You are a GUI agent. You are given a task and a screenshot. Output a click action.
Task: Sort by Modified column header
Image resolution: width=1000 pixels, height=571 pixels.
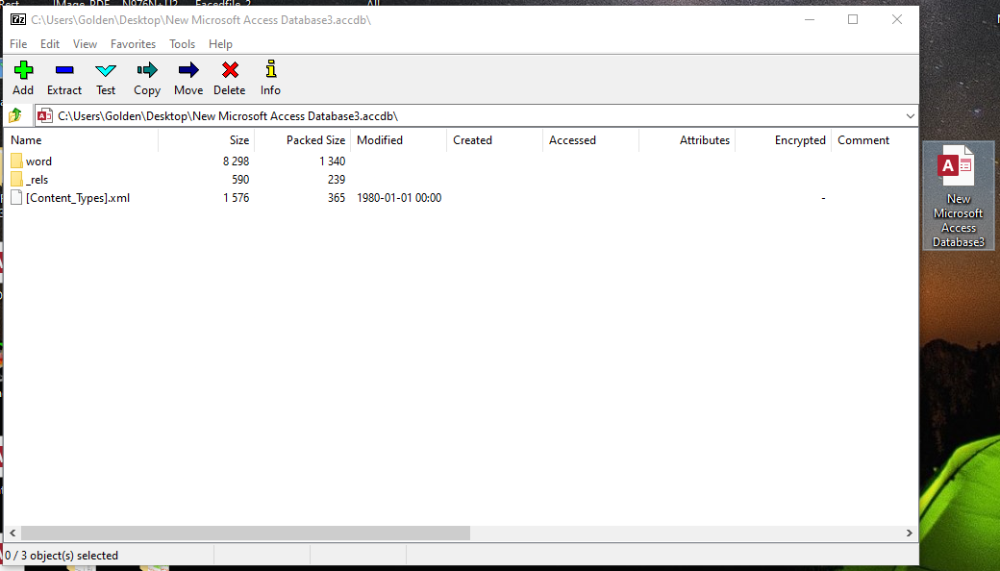(399, 140)
